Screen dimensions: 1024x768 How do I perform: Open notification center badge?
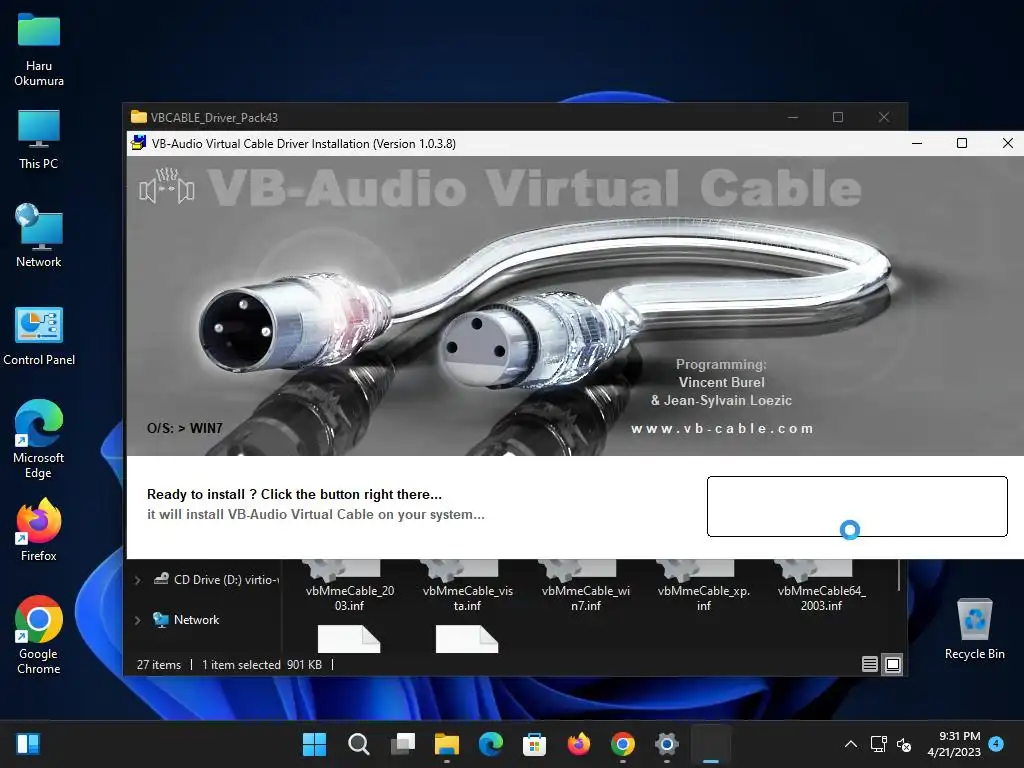point(996,743)
